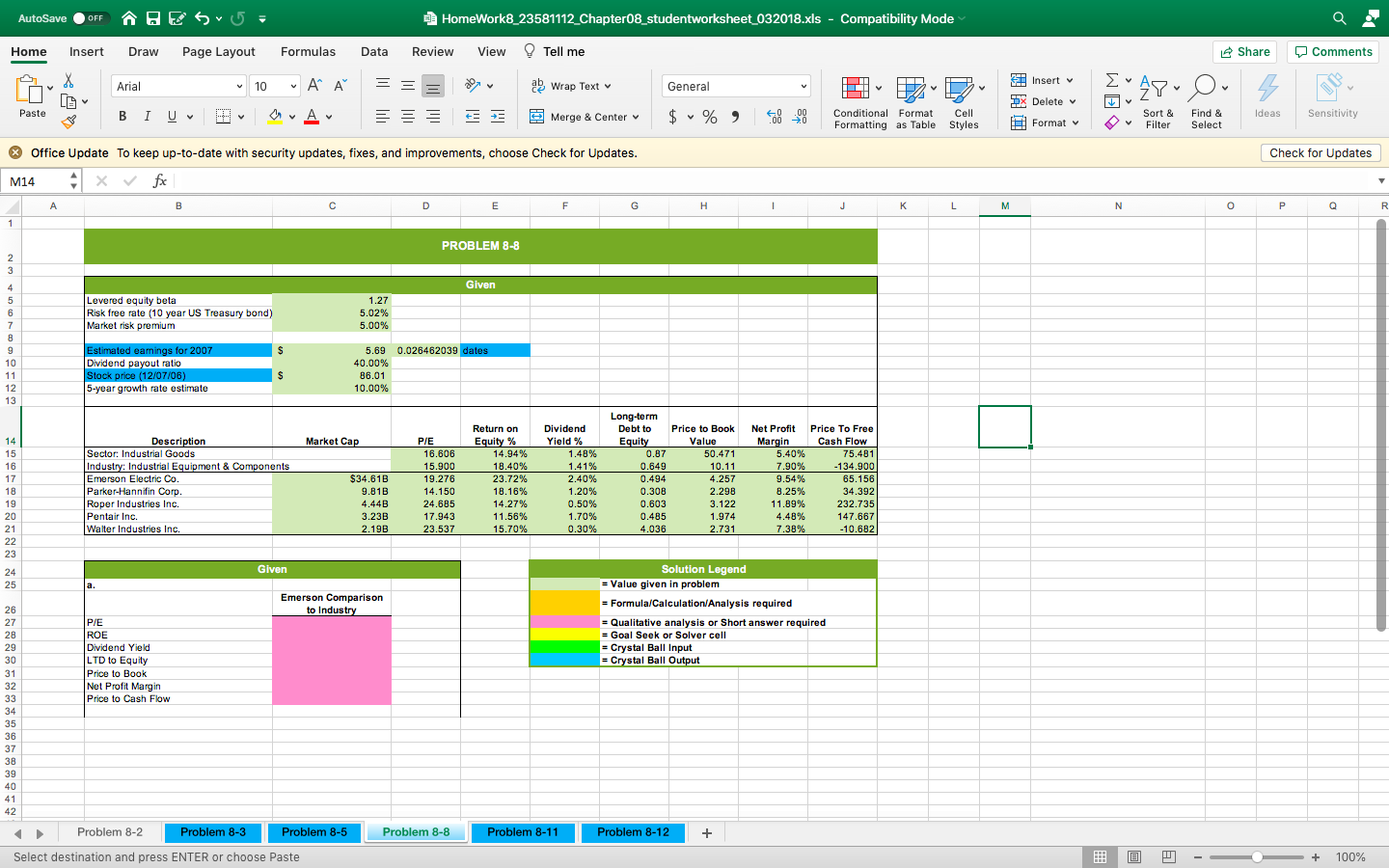Switch to Page Layout view in status bar

1134,856
